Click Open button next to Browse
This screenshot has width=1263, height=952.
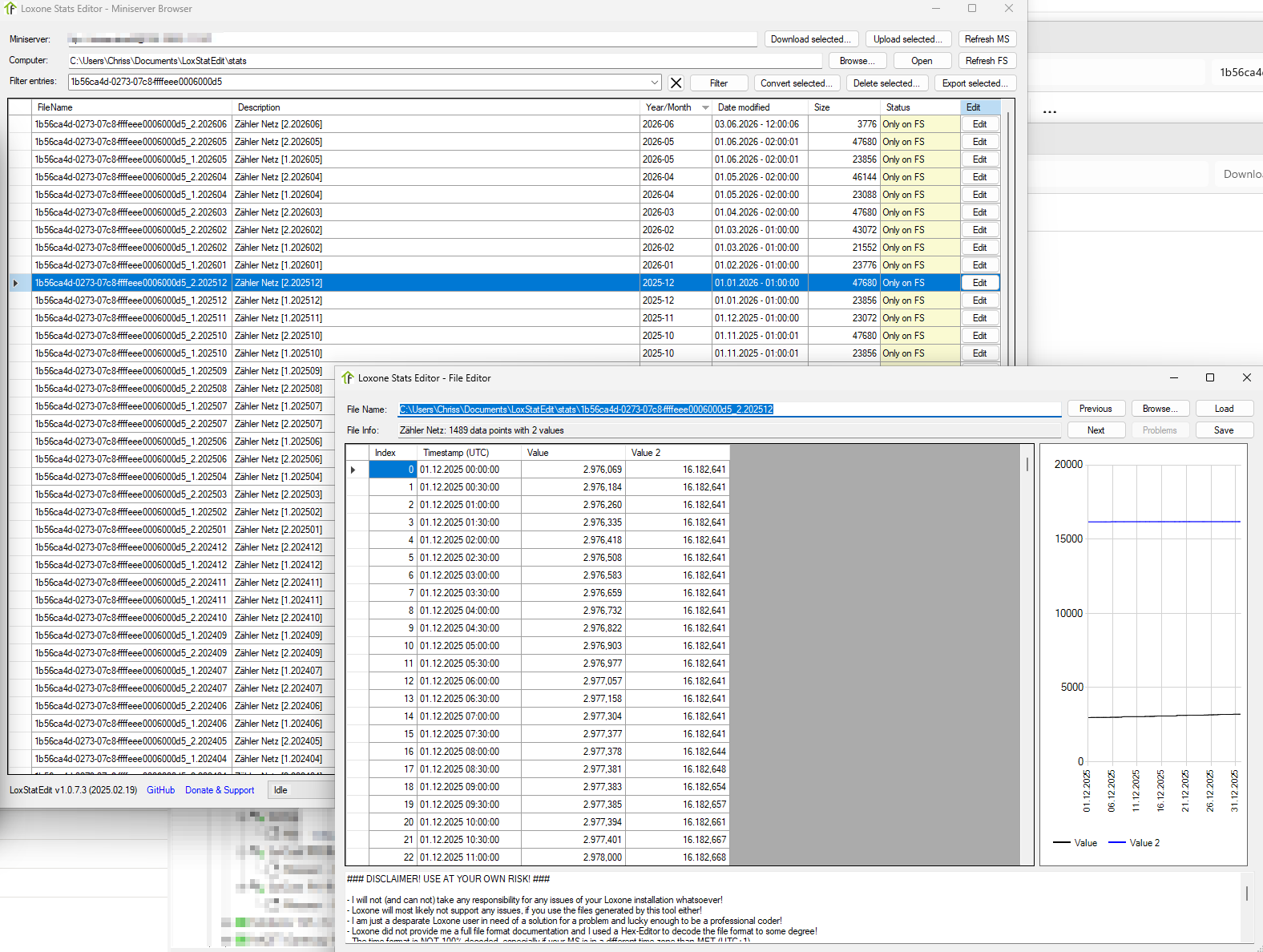922,61
